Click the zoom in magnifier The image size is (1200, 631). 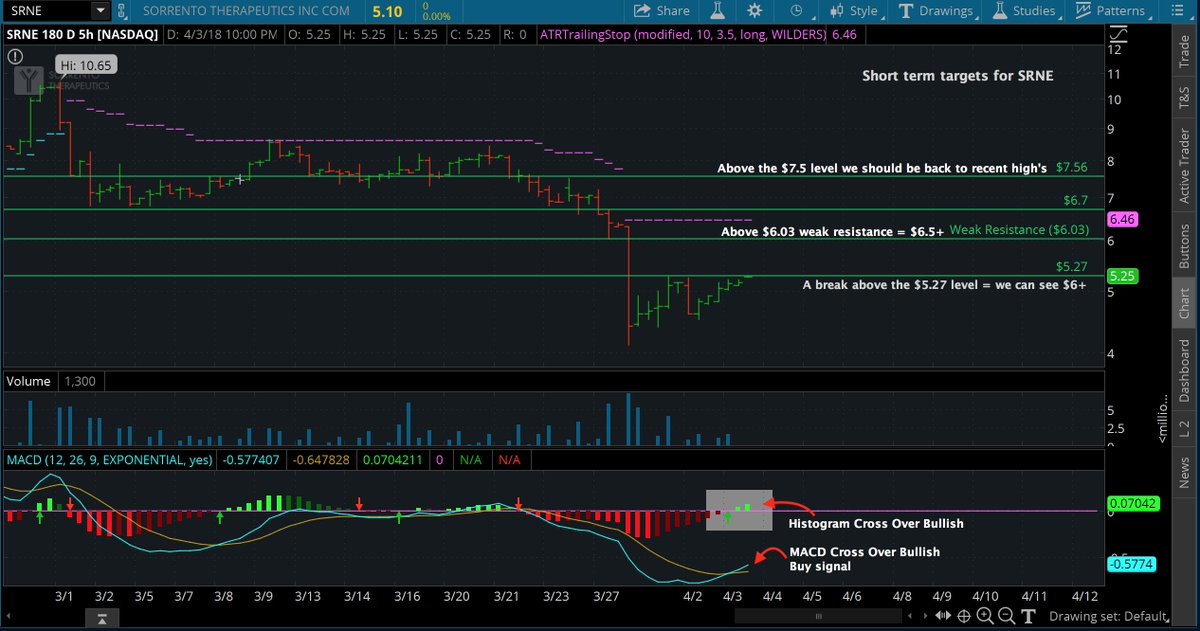pos(987,616)
